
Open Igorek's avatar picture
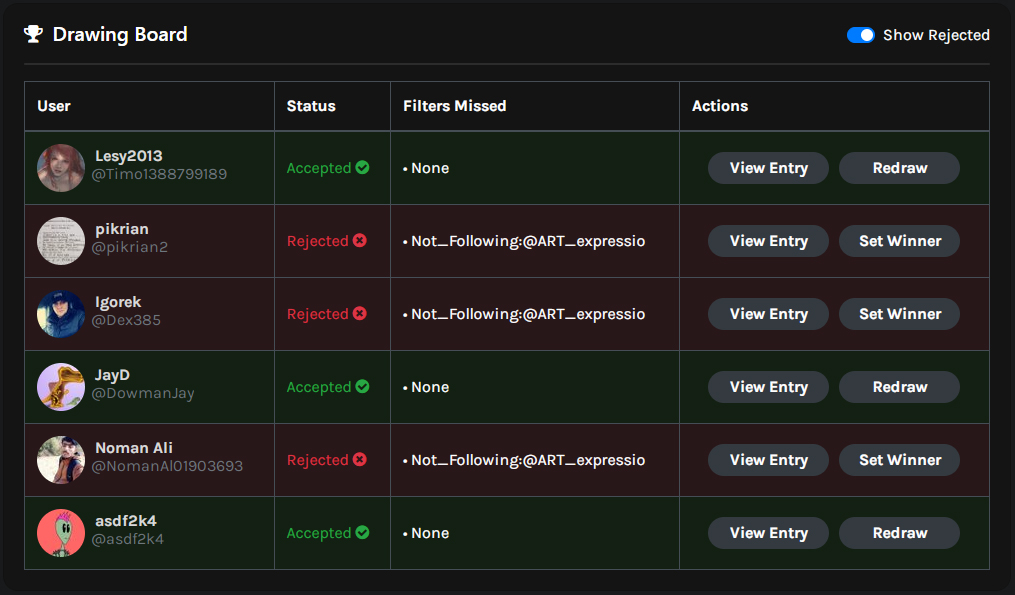click(x=61, y=314)
